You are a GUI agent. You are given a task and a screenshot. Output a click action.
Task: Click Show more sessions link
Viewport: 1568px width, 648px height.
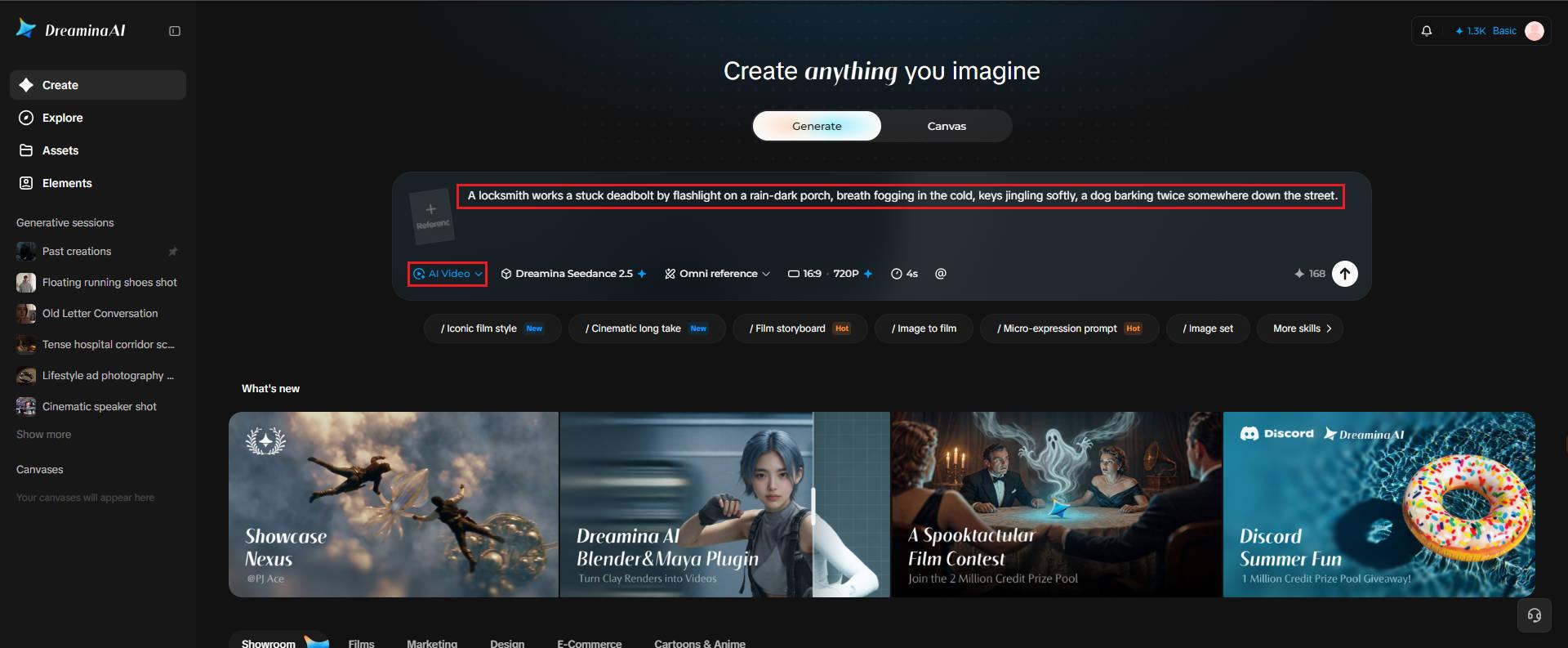(43, 435)
